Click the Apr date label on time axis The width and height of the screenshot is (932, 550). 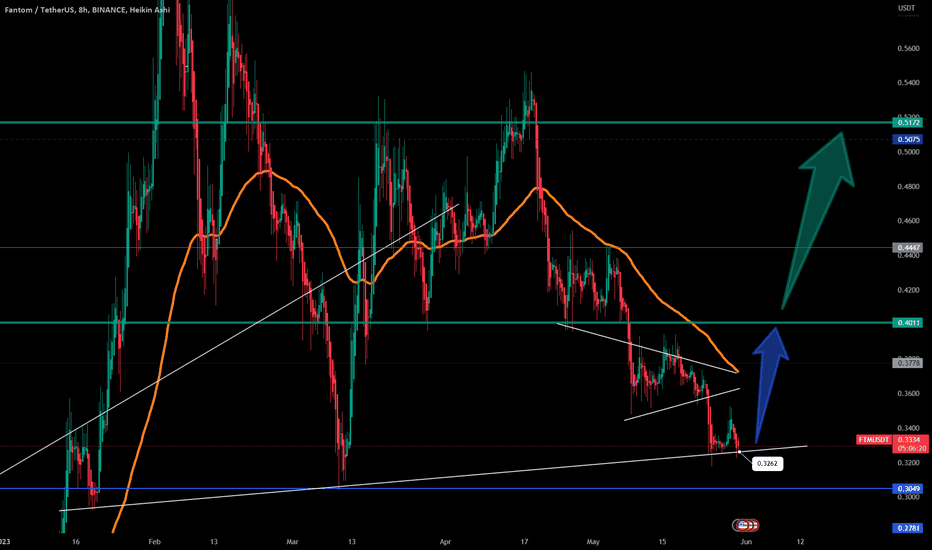[446, 542]
